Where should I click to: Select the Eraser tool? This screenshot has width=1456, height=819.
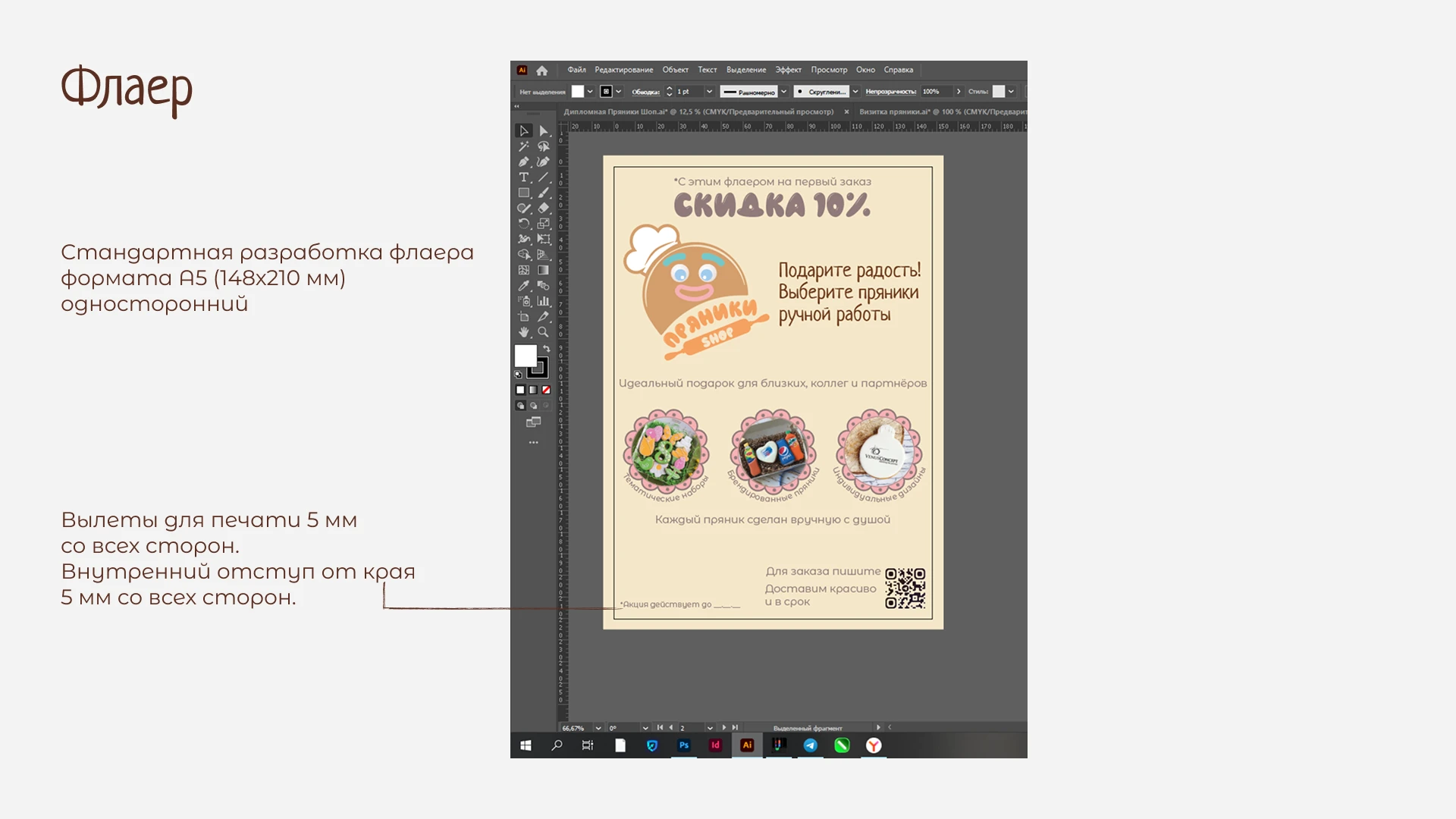click(543, 209)
